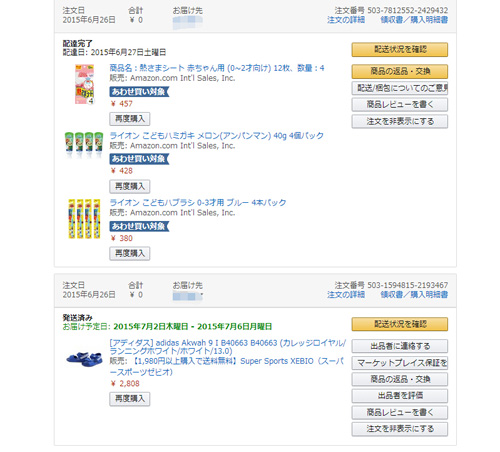
Task: Click 再度購入 under the ¥380 toothbrush
Action: [130, 253]
